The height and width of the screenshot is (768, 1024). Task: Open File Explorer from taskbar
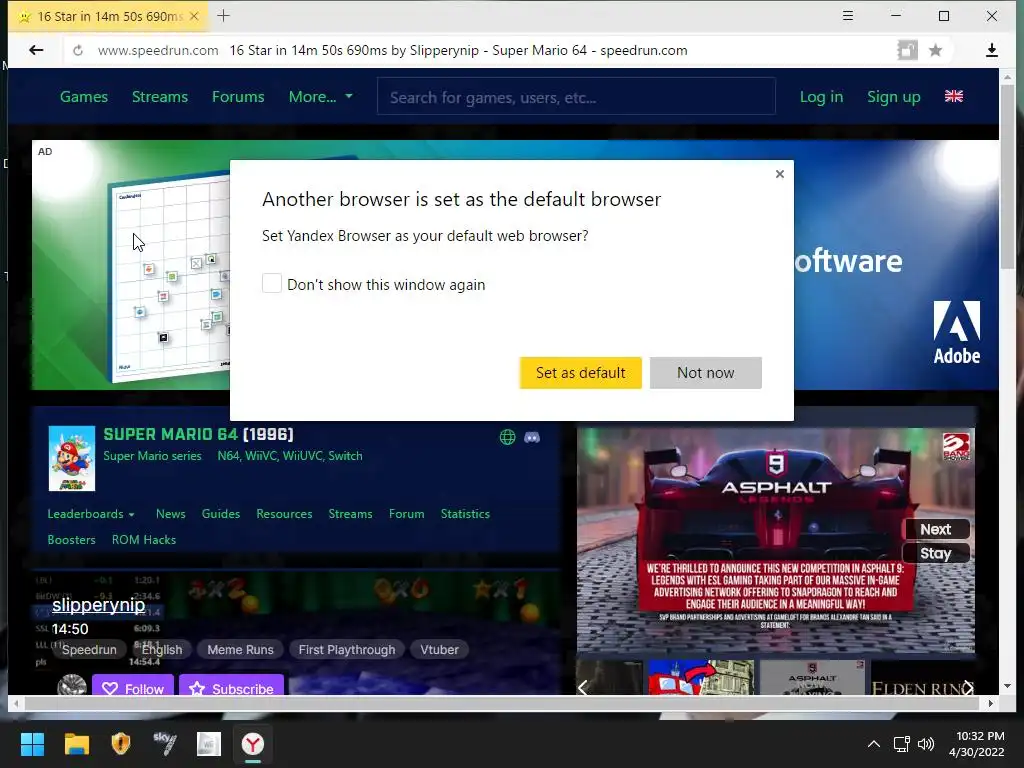point(76,744)
